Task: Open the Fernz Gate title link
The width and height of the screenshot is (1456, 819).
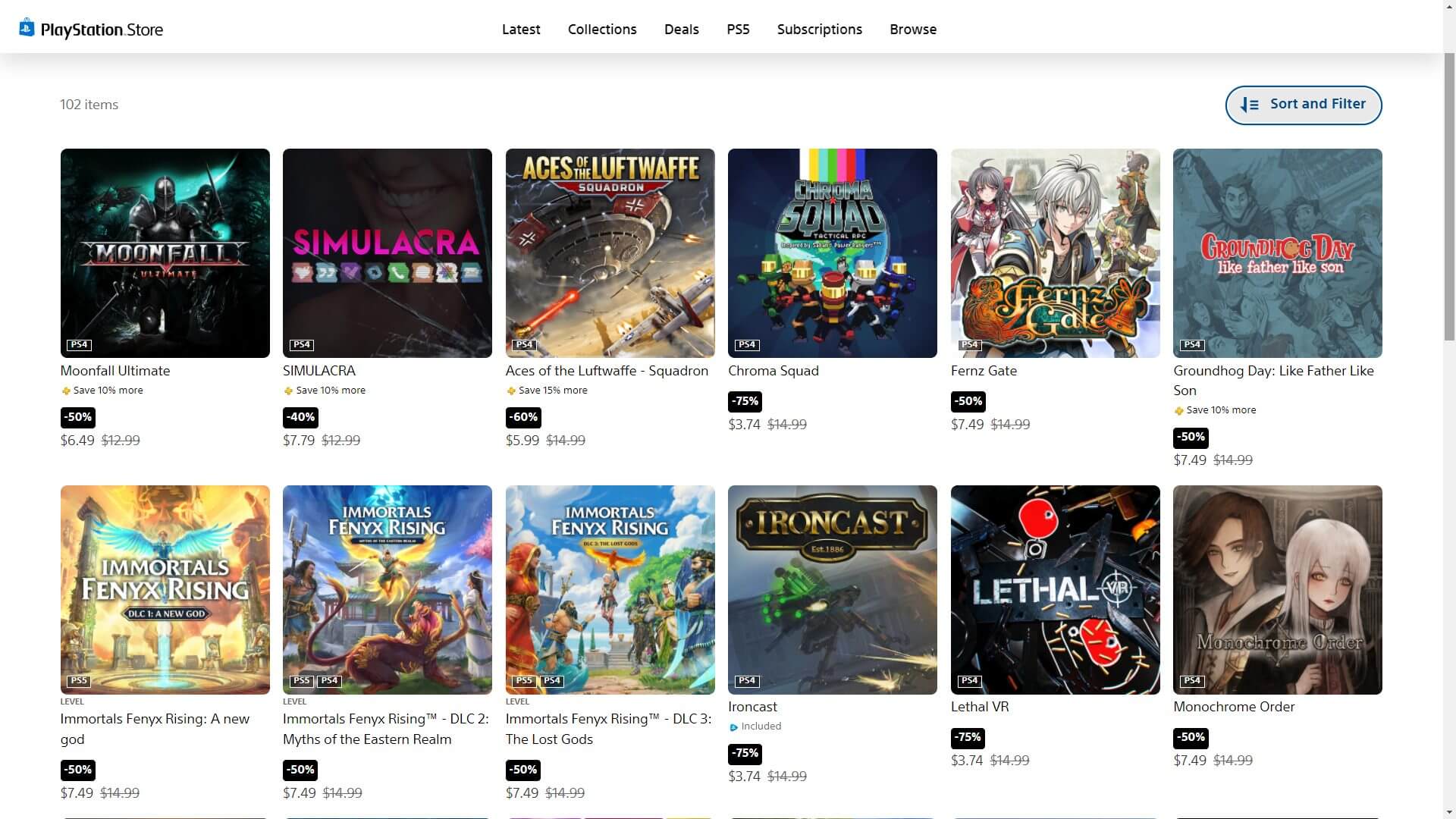Action: [984, 371]
